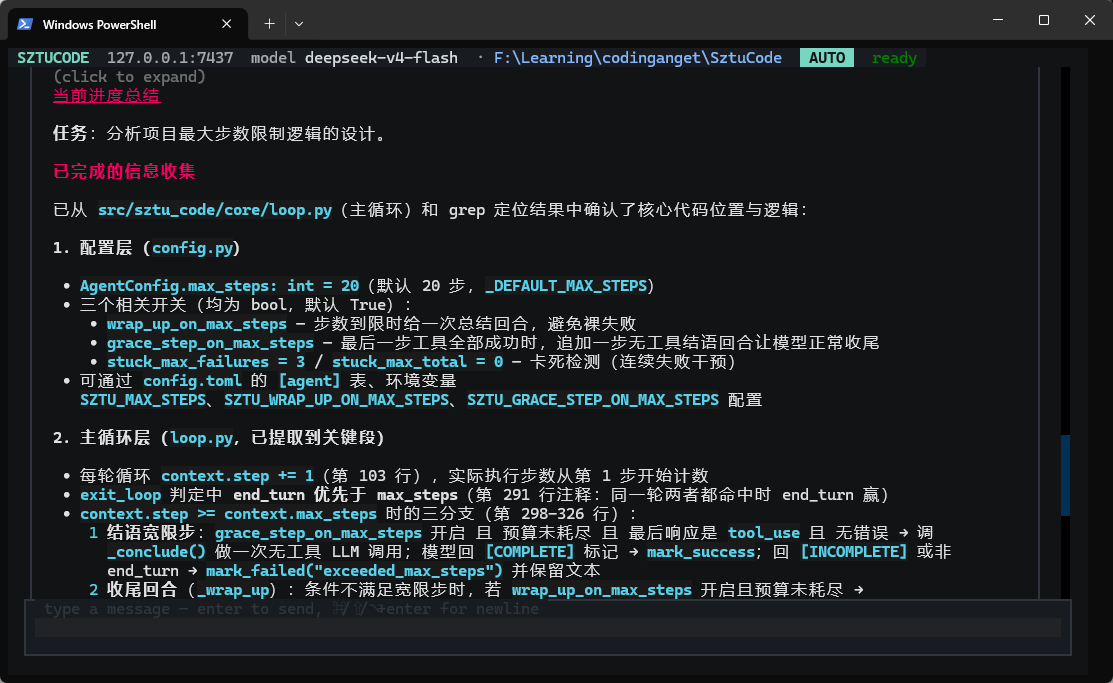Click the model name deepseek-v4-flash
Viewport: 1113px width, 683px height.
click(381, 58)
